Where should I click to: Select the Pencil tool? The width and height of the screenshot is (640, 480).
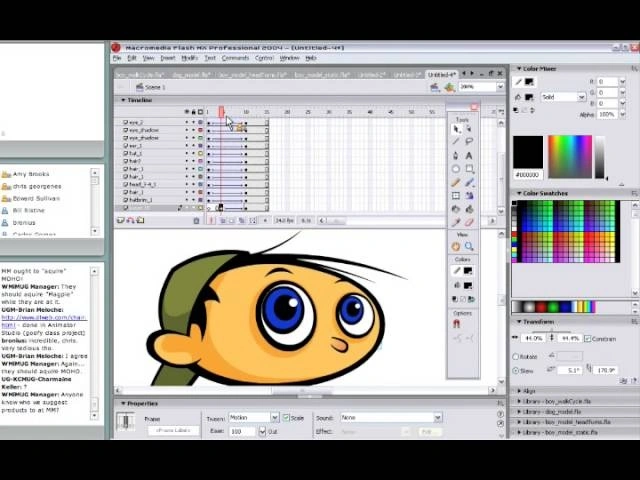pos(456,182)
